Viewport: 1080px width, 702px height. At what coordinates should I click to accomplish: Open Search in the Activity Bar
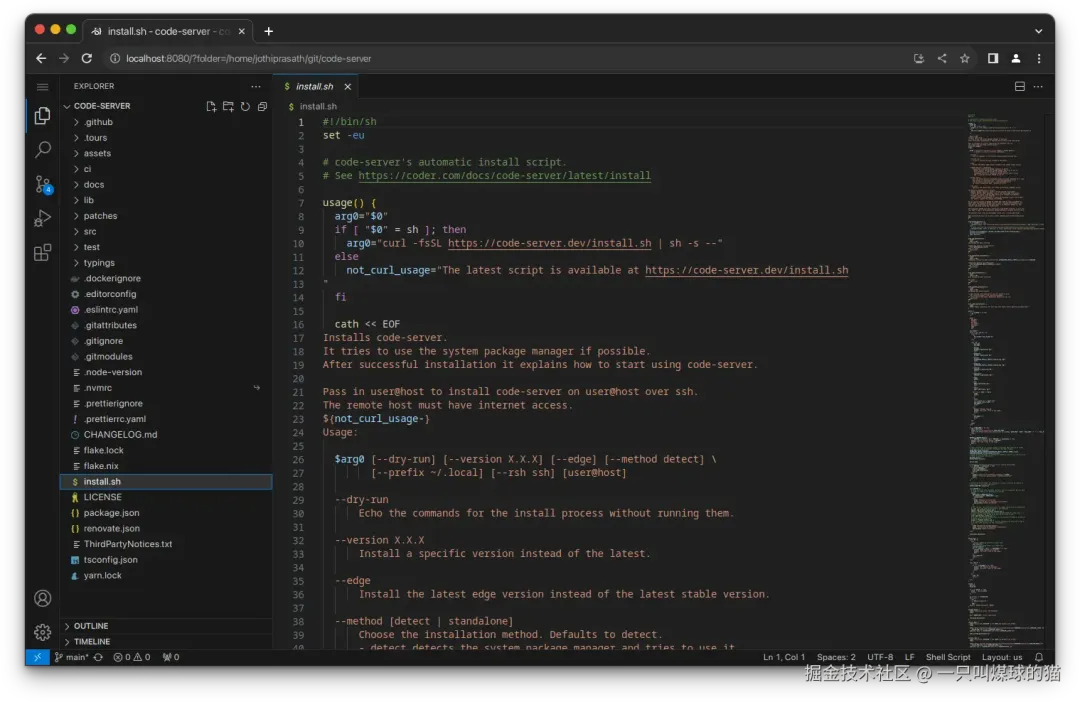pos(41,151)
